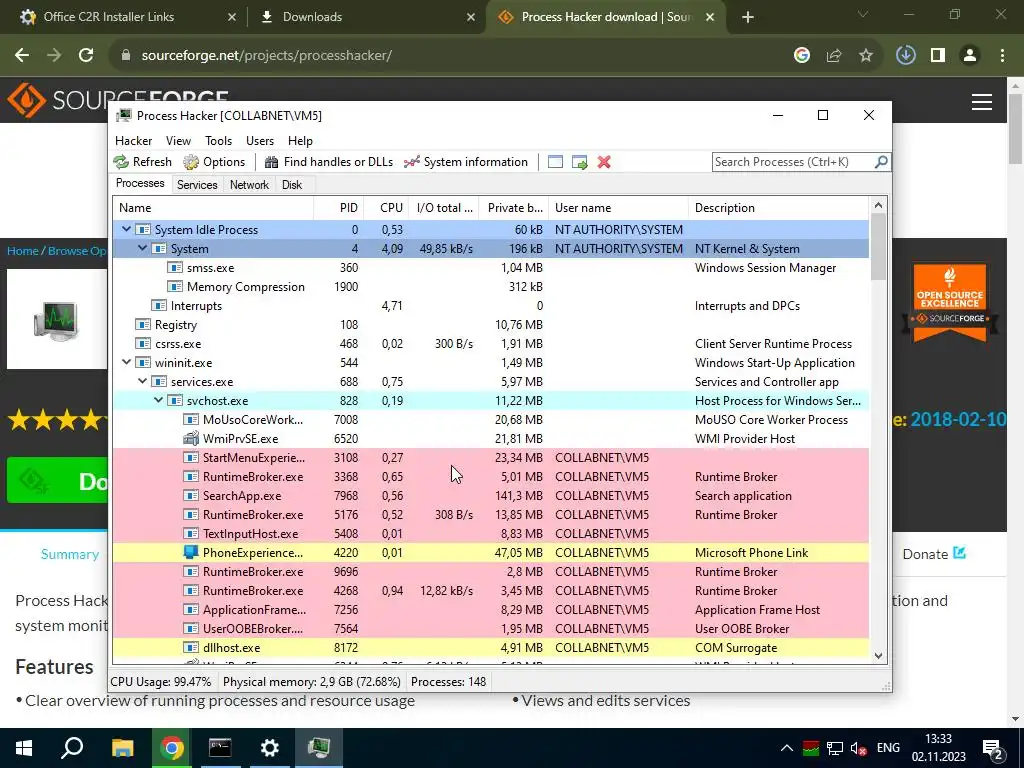Image resolution: width=1024 pixels, height=768 pixels.
Task: Open Chrome profile avatar icon
Action: pyautogui.click(x=970, y=56)
